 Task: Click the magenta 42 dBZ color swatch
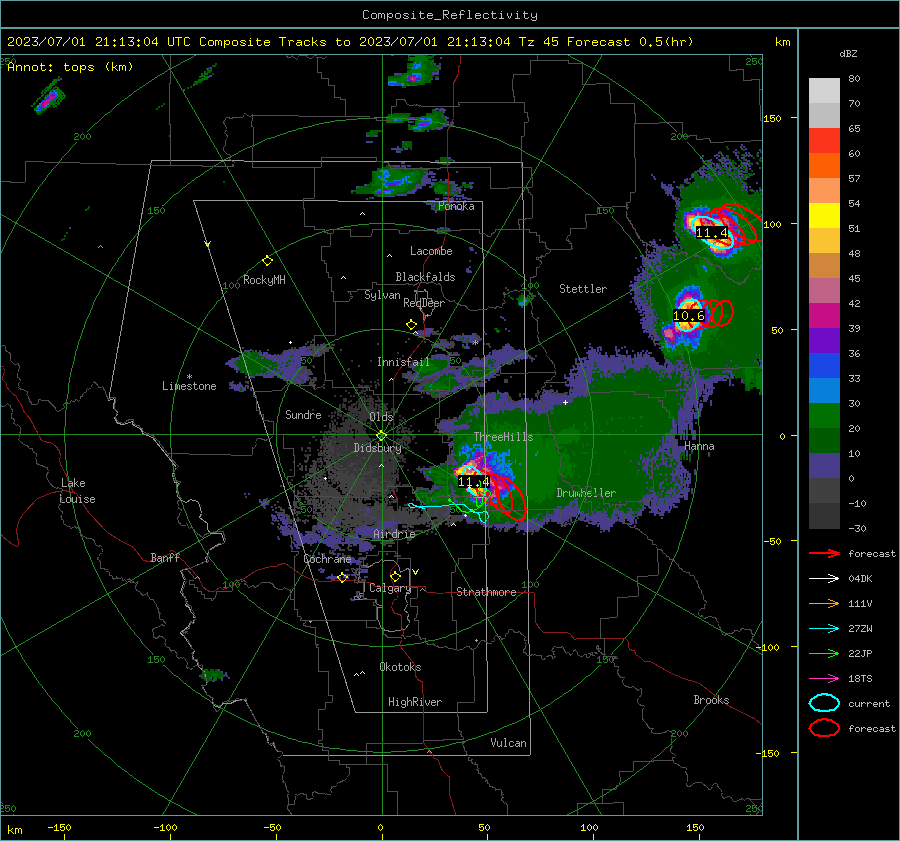coord(824,316)
